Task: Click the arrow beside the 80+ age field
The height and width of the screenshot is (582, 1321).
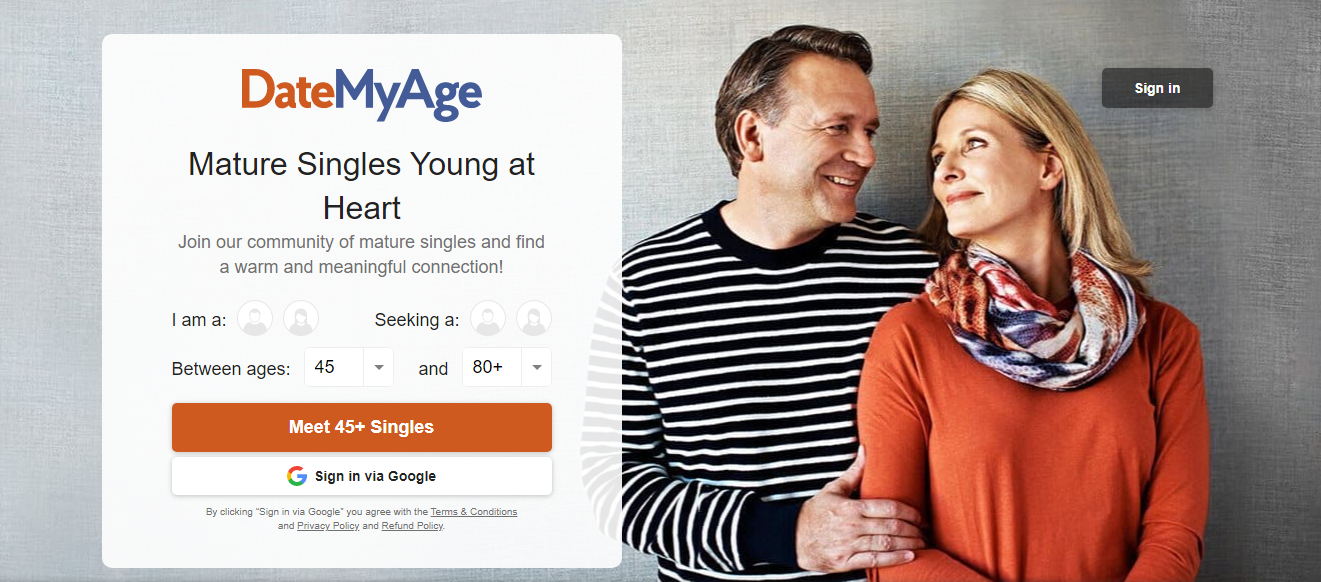Action: 537,368
